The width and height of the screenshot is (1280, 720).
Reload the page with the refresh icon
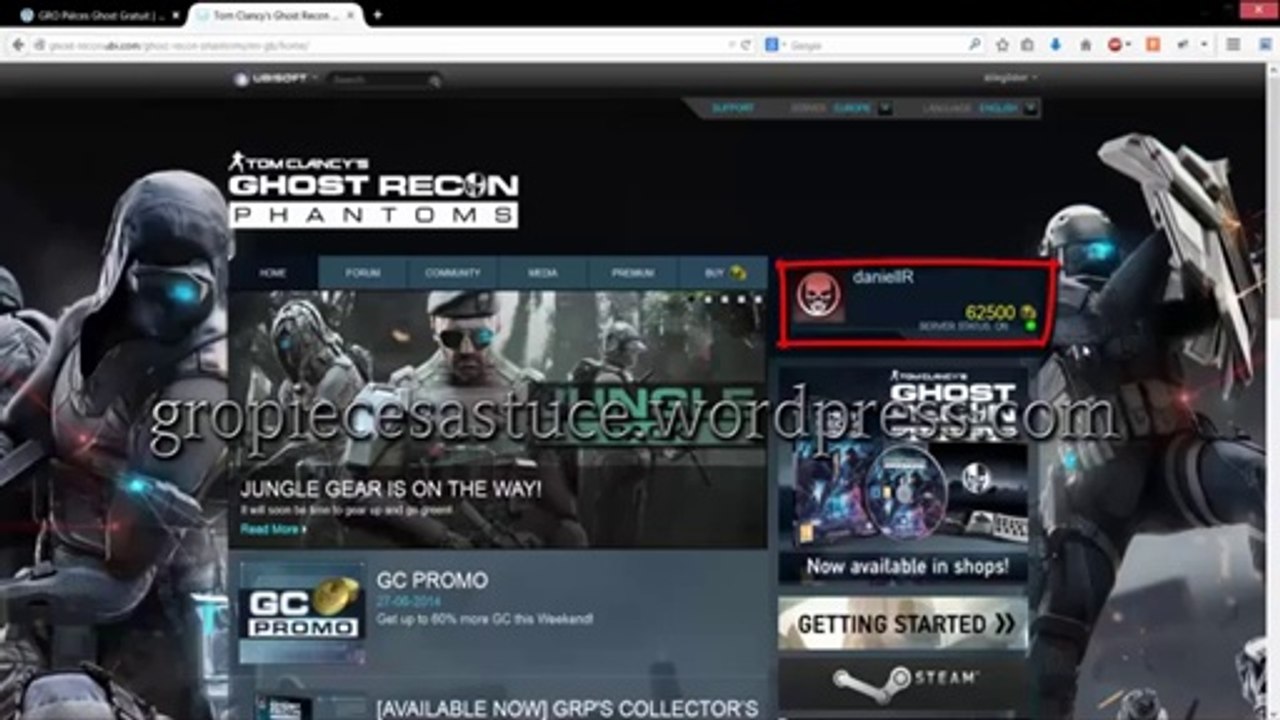click(x=747, y=45)
